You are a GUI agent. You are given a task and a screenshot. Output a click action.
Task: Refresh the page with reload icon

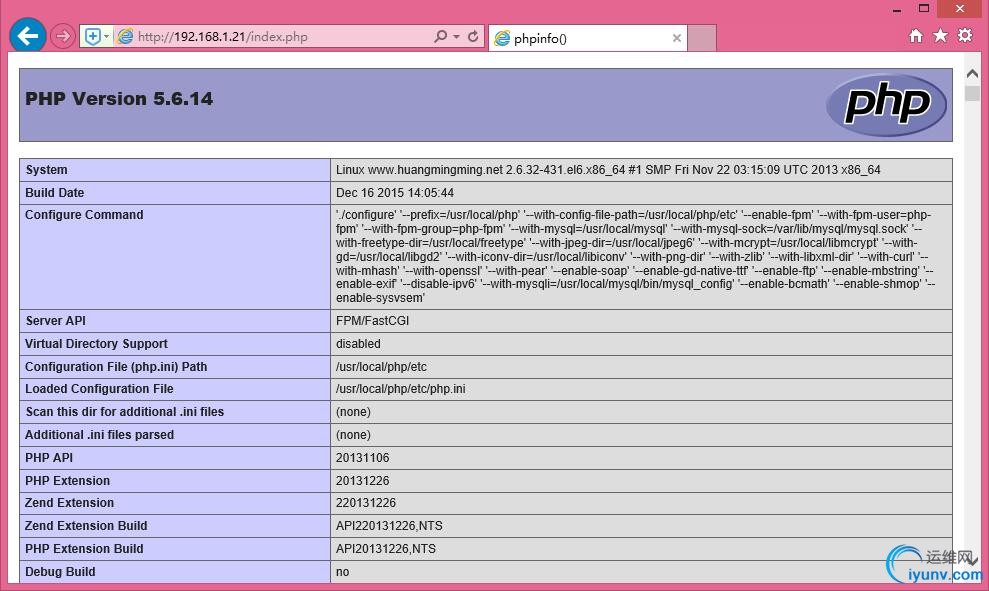473,37
